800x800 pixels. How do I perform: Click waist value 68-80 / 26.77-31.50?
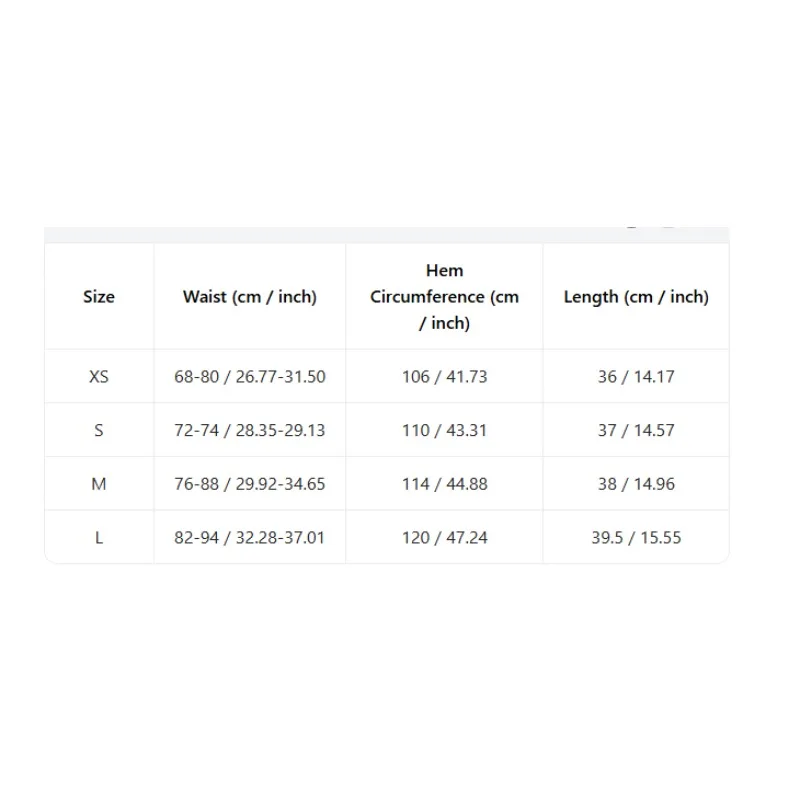[250, 377]
